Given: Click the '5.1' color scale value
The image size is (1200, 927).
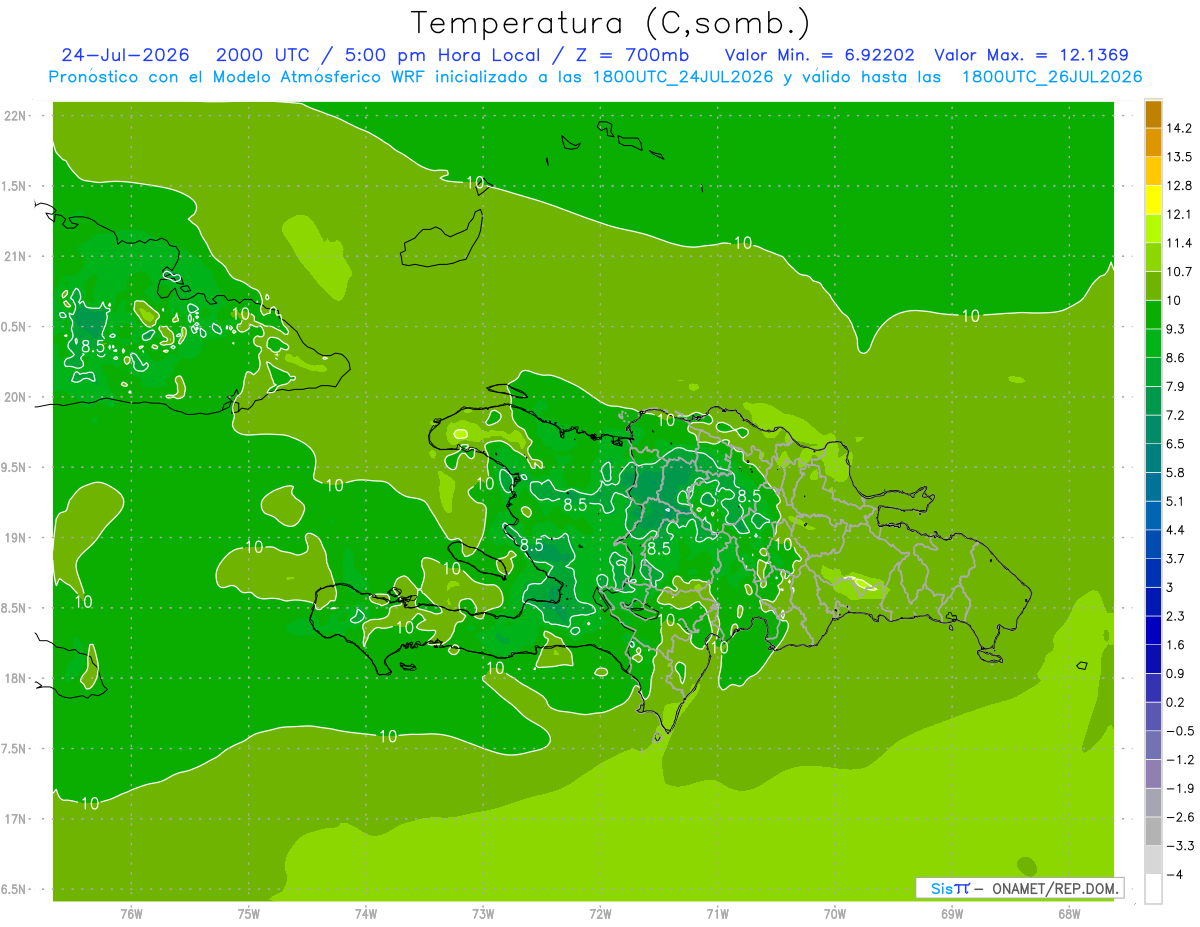Looking at the screenshot, I should click(1177, 501).
